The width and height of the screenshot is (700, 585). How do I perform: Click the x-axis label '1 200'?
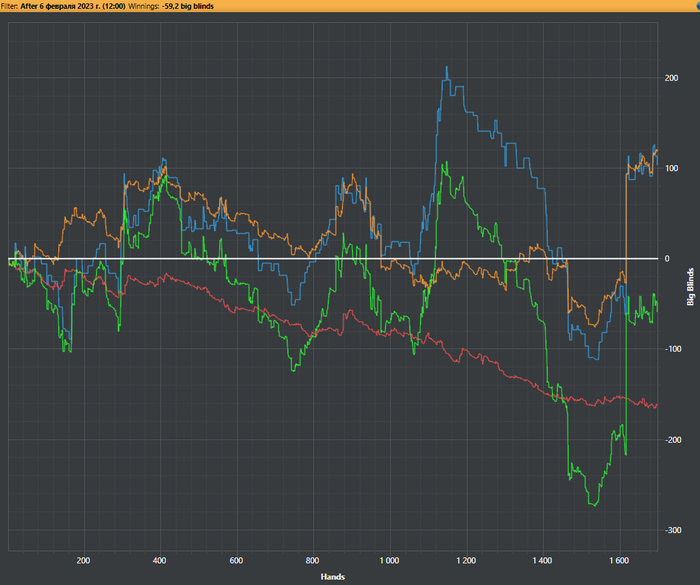pyautogui.click(x=466, y=560)
